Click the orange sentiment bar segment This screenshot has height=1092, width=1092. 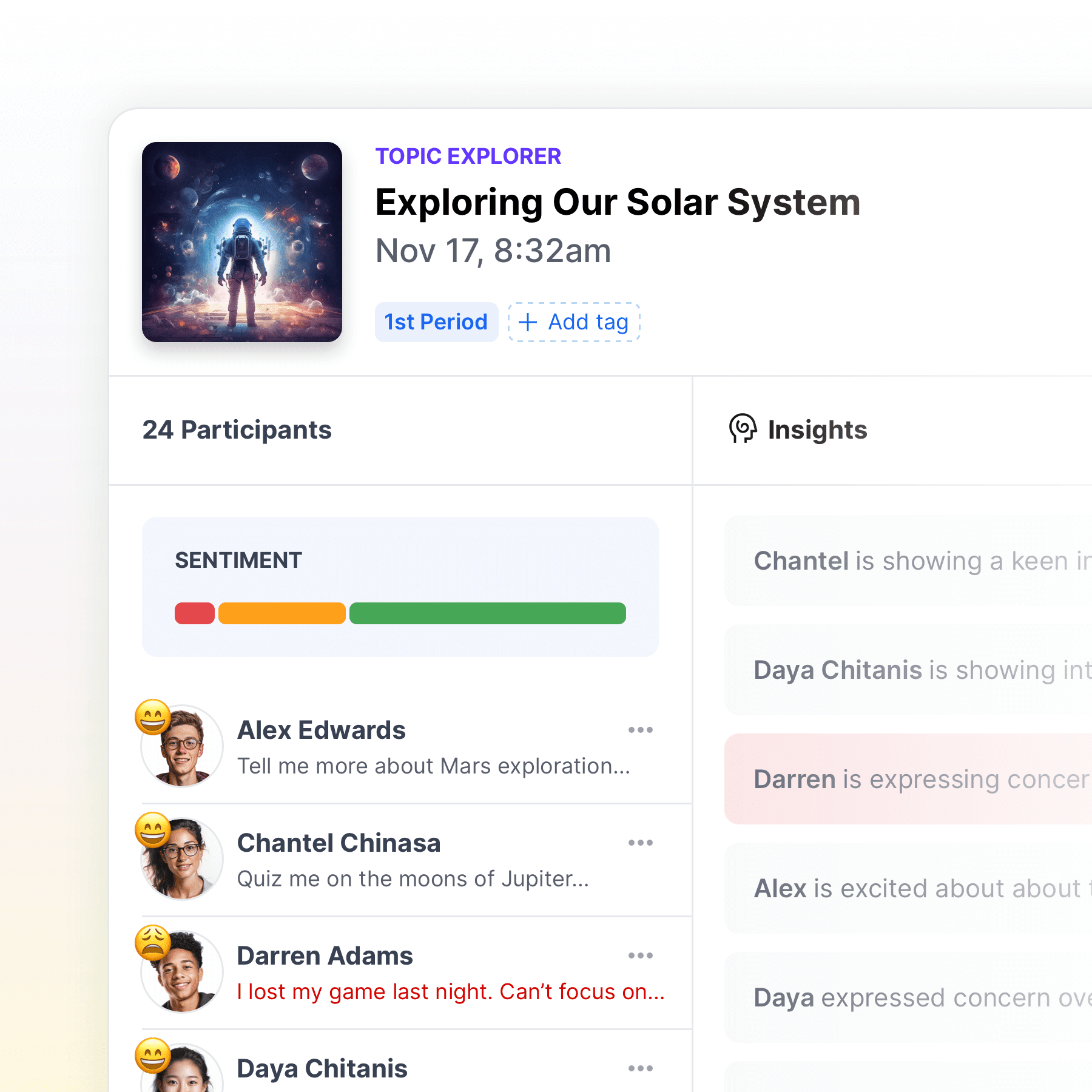pyautogui.click(x=282, y=613)
